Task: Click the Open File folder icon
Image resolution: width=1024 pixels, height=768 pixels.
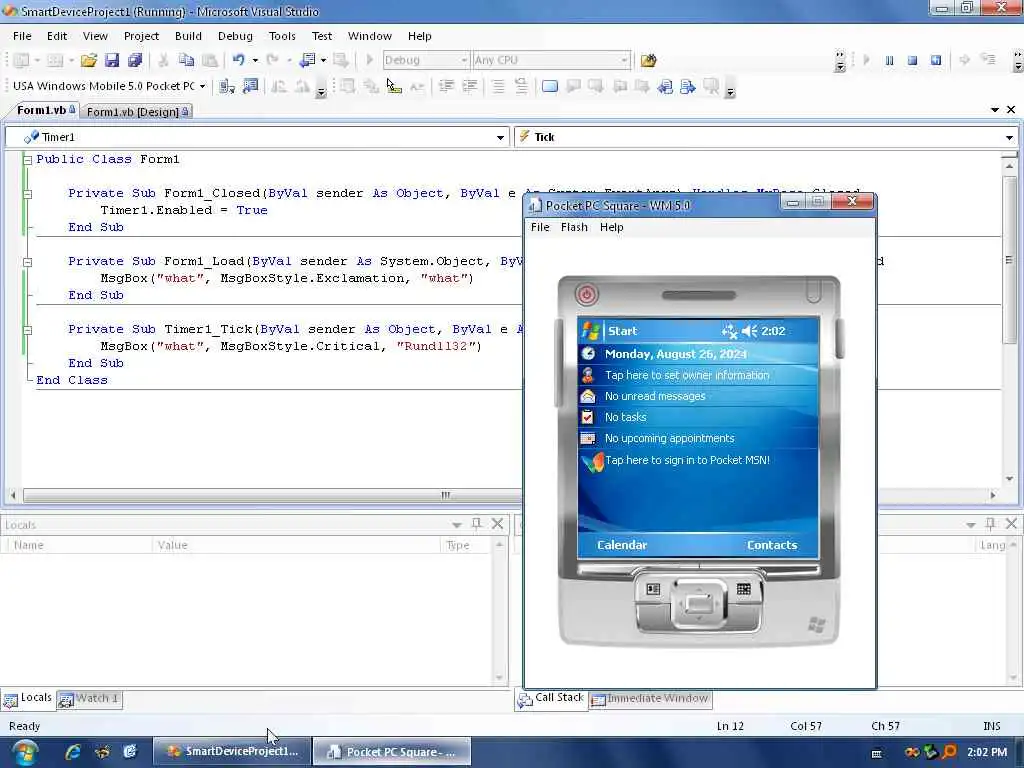Action: pyautogui.click(x=88, y=60)
